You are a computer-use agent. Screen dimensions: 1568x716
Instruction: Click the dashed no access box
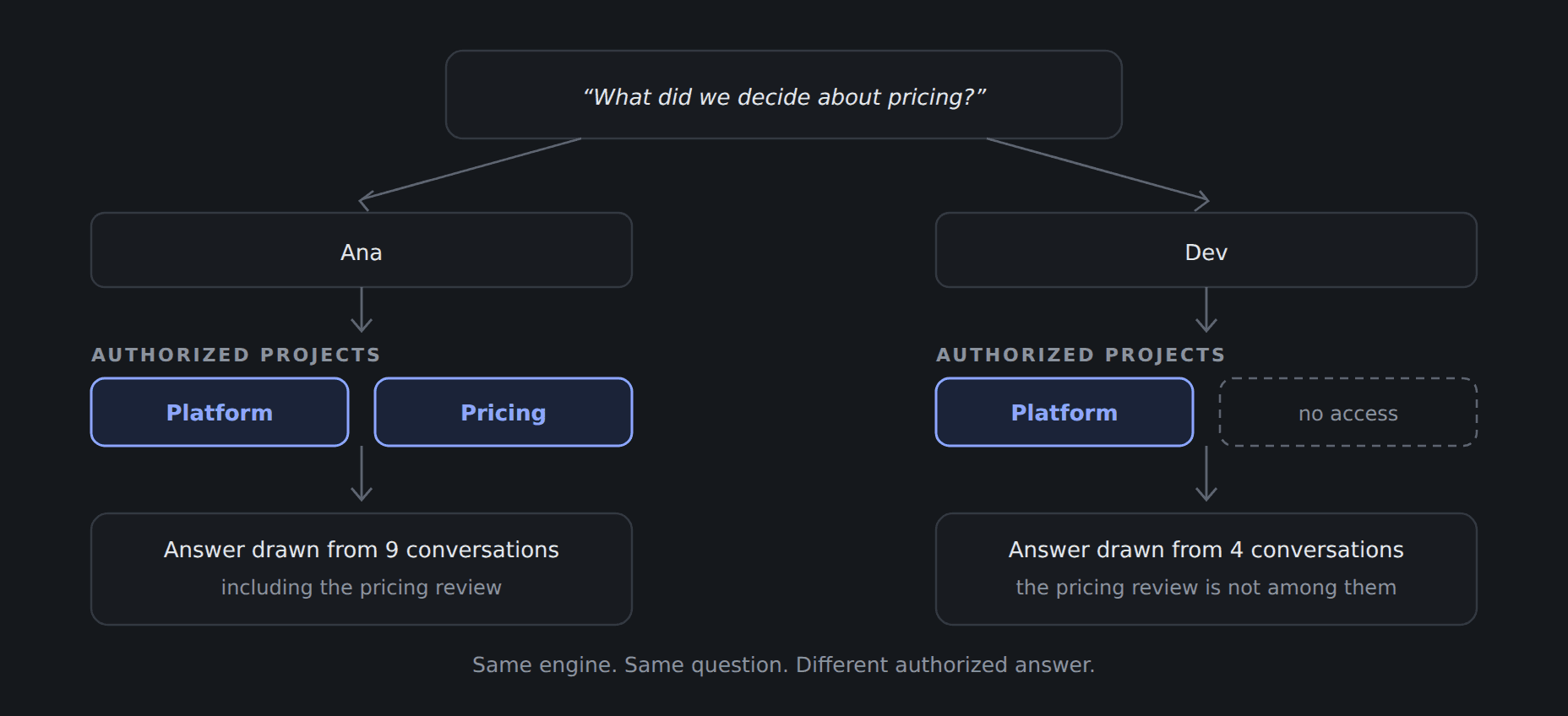pyautogui.click(x=1348, y=412)
